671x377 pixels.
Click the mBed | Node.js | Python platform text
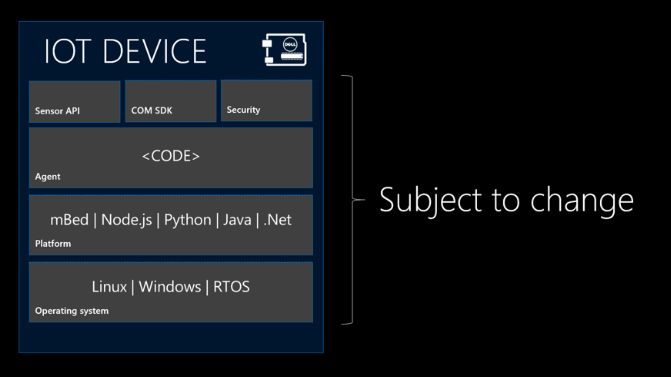(171, 220)
